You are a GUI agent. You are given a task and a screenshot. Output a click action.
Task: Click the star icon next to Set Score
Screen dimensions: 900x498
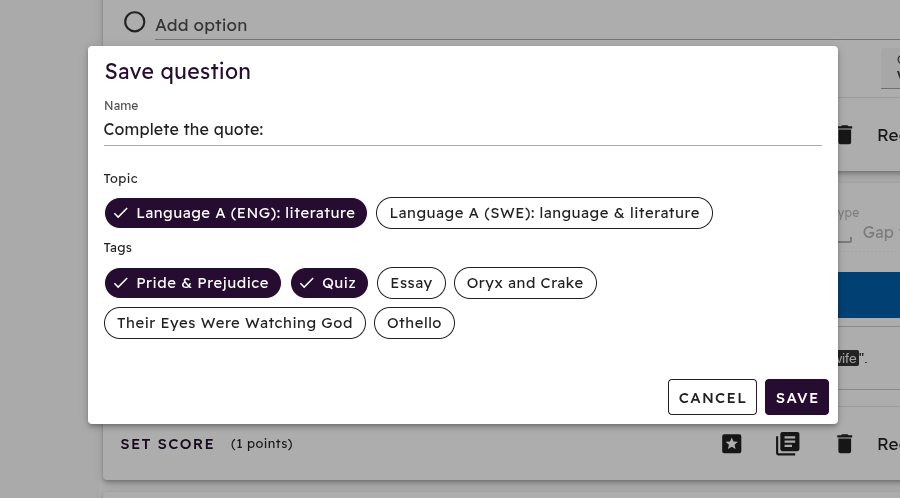[x=731, y=443]
